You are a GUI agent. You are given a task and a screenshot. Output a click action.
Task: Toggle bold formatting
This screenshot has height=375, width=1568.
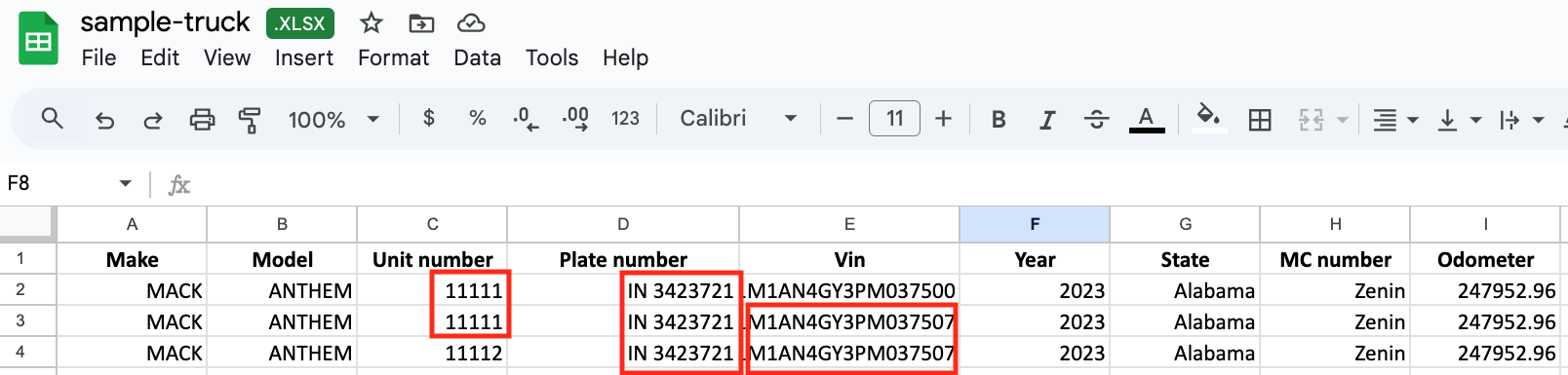coord(999,120)
